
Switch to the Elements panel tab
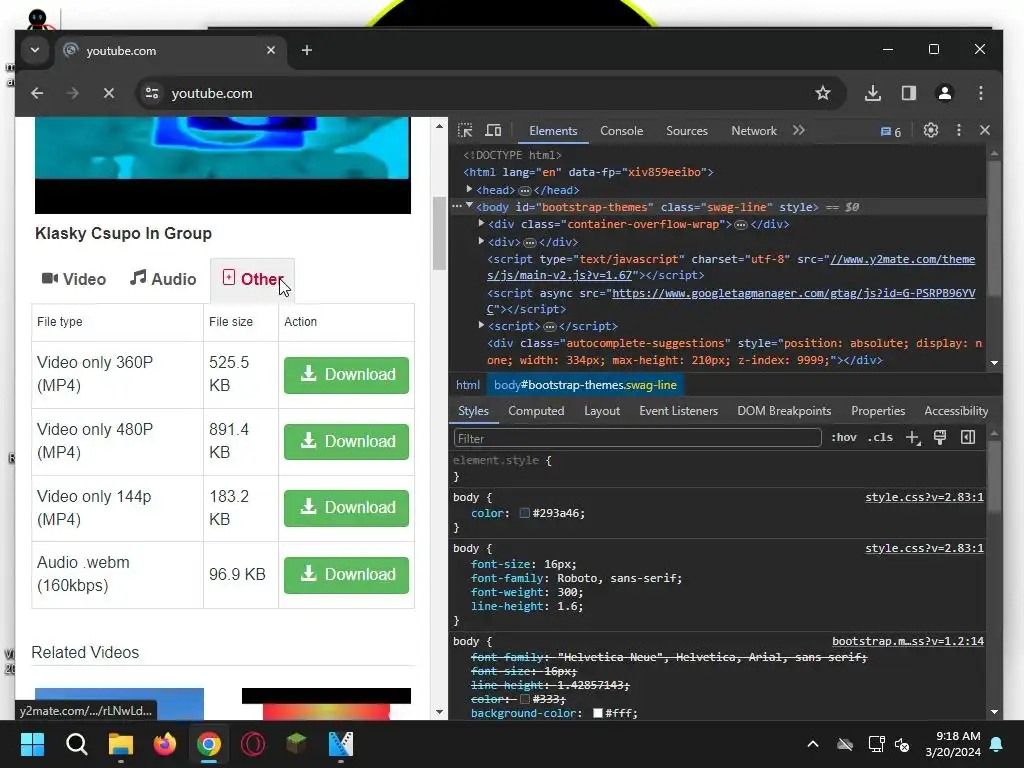pyautogui.click(x=553, y=131)
